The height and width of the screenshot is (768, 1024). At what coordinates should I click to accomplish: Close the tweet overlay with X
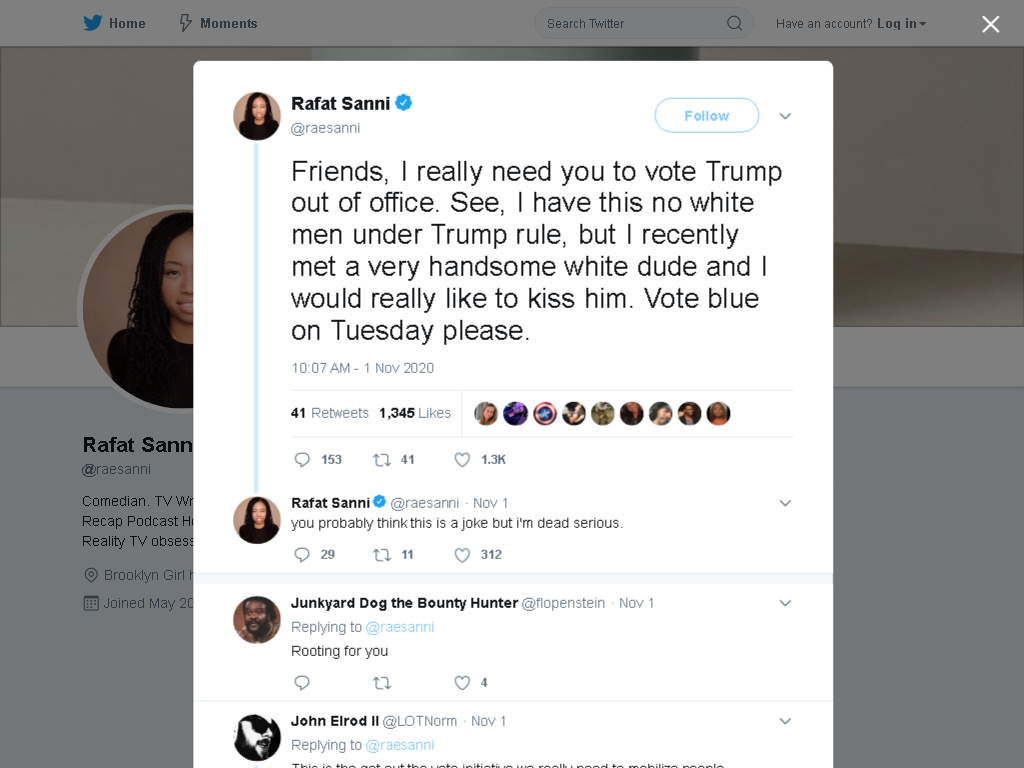pos(991,24)
